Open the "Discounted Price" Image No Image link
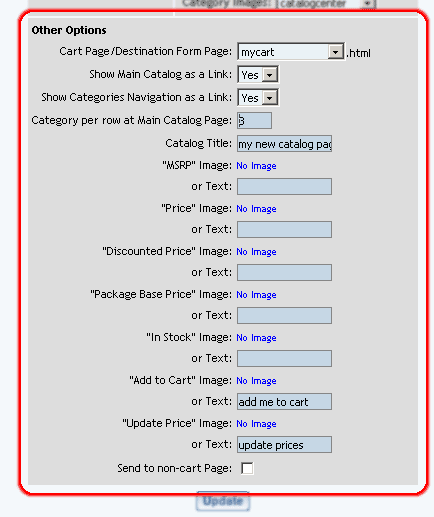The image size is (434, 517). [x=256, y=252]
